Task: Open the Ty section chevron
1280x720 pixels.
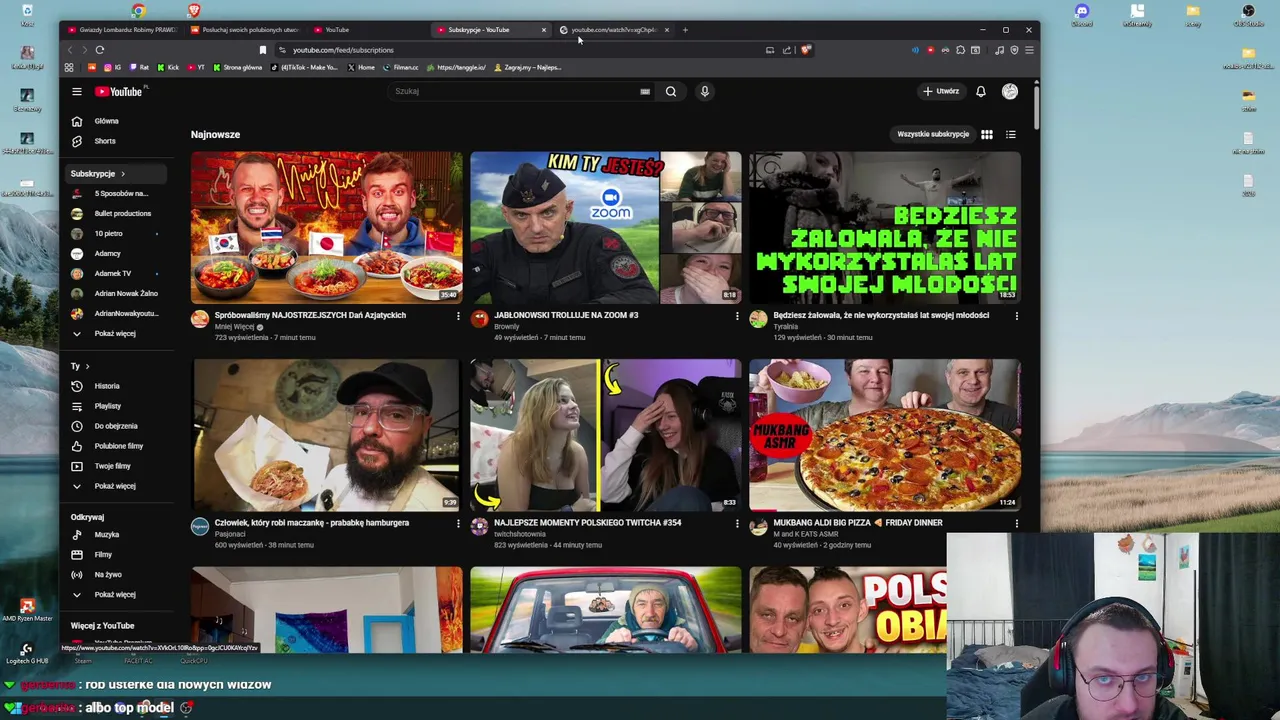Action: [87, 366]
